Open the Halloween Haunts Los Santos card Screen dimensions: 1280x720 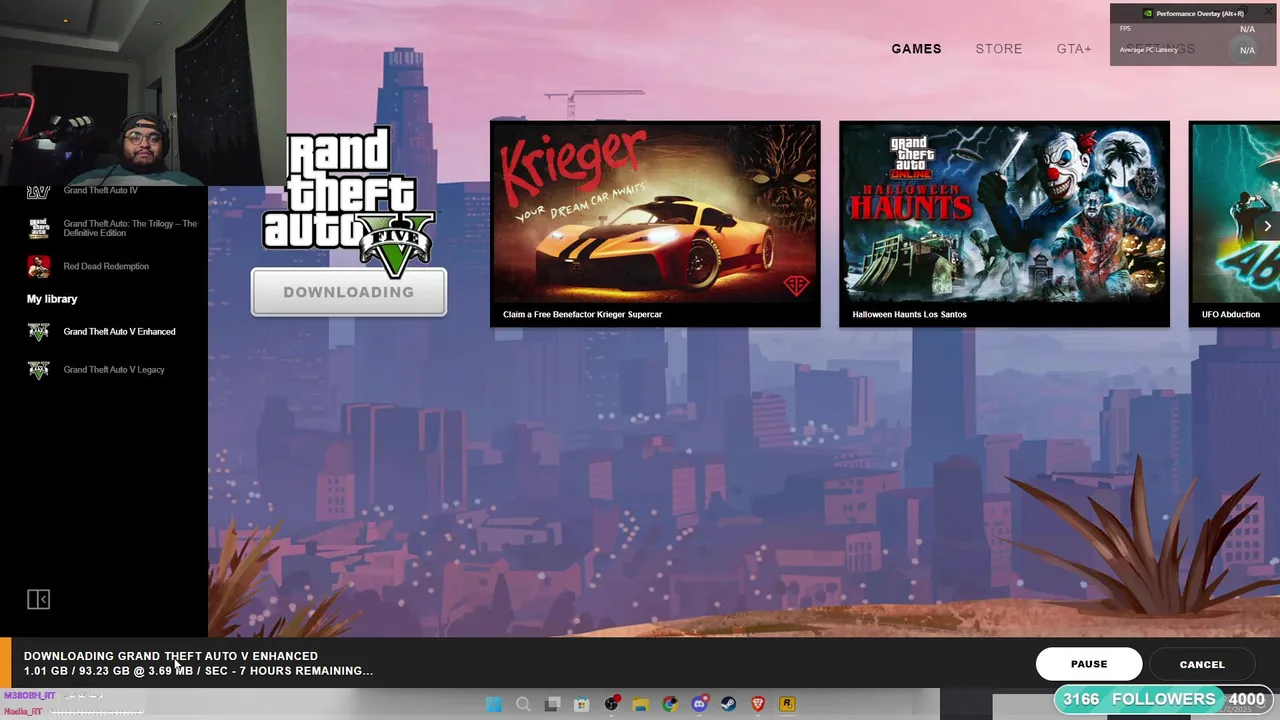[x=1004, y=224]
